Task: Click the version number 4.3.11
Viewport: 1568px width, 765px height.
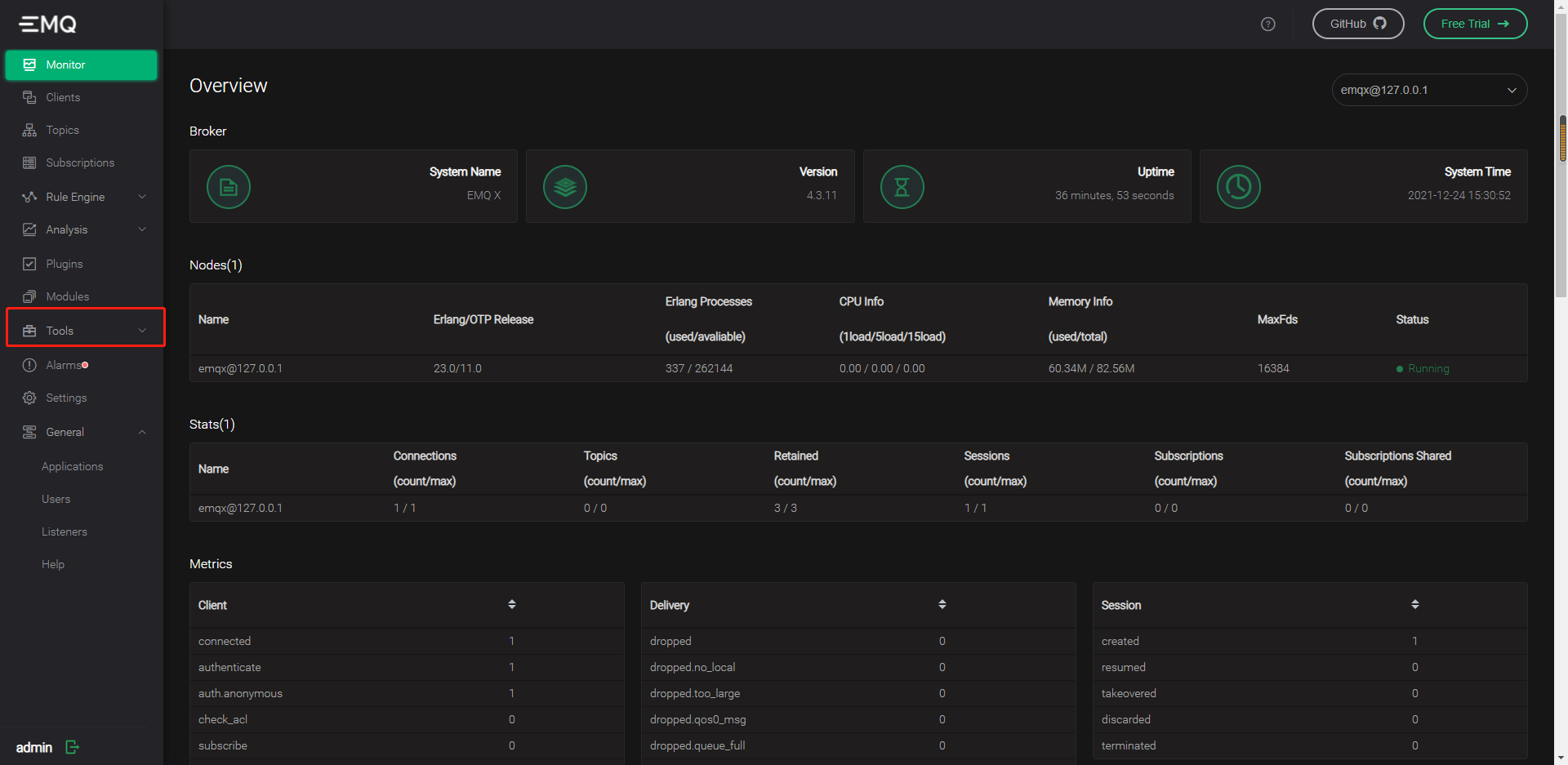Action: point(822,195)
